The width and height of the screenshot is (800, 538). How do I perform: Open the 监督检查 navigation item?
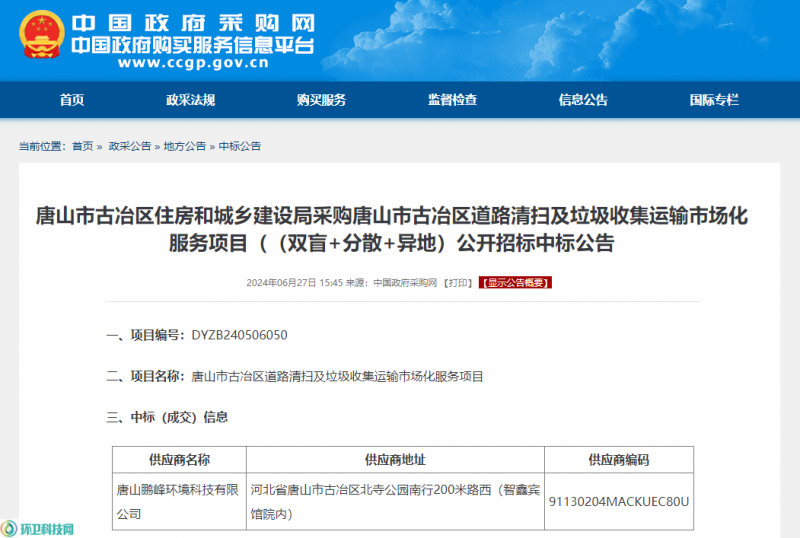[452, 100]
